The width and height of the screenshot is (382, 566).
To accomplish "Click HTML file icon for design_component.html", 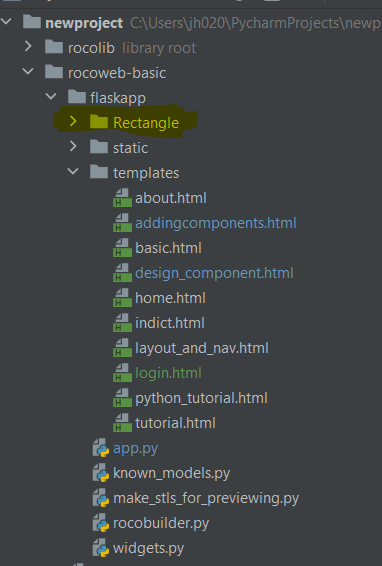I will pyautogui.click(x=122, y=273).
